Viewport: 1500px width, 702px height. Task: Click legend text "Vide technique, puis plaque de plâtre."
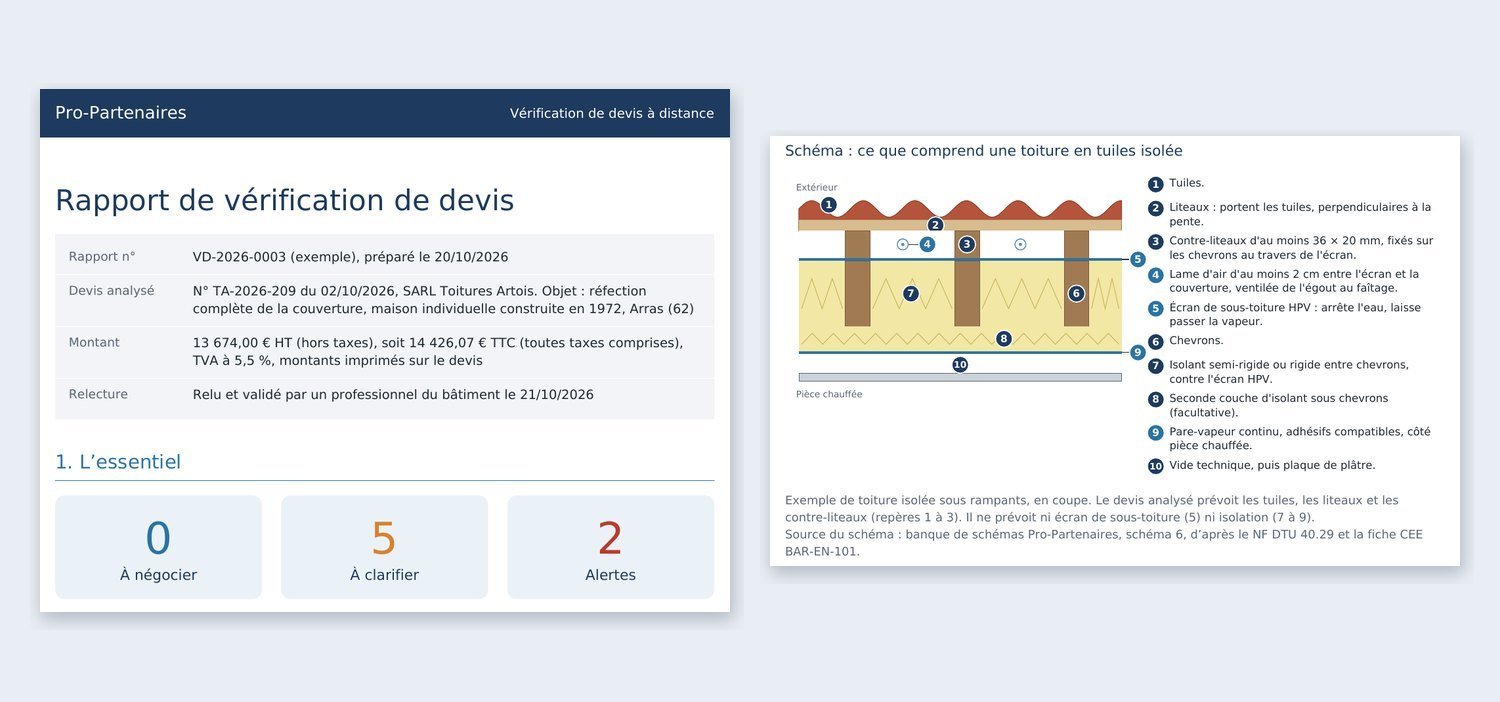click(1272, 465)
